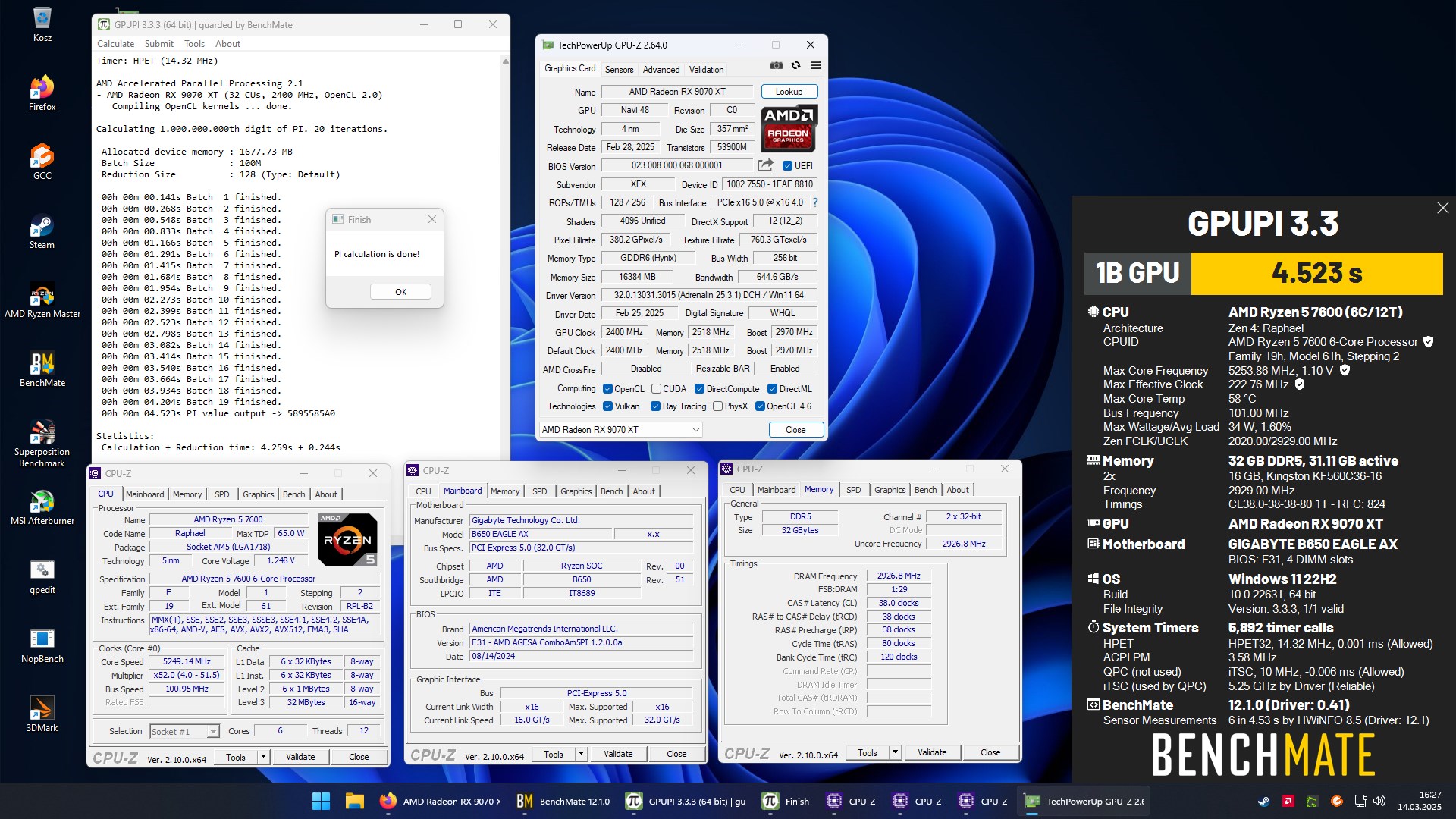Toggle the OpenGL 4.6 checkbox
This screenshot has height=819, width=1456.
click(760, 406)
